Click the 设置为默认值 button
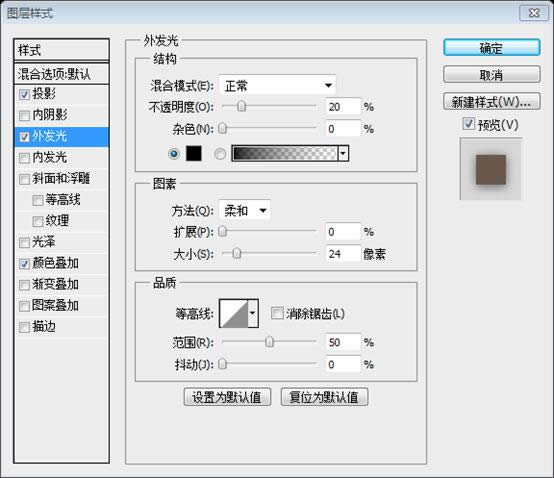 click(x=227, y=397)
